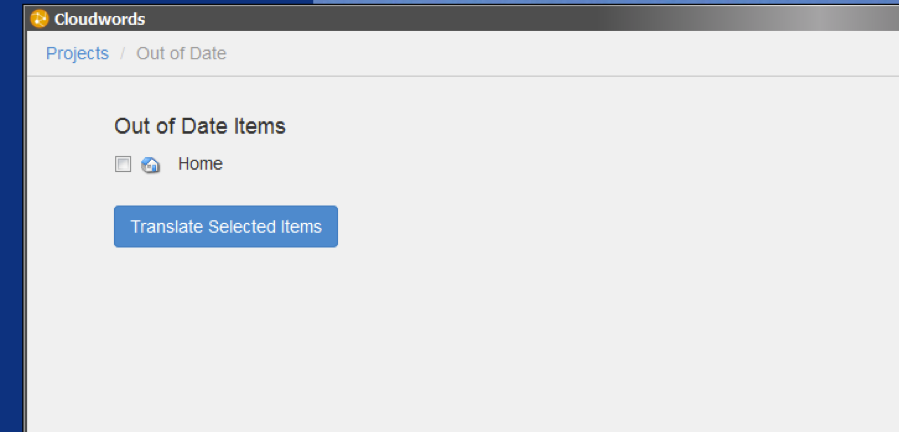Click blank area left of Home checkbox
This screenshot has width=899, height=432.
70,164
